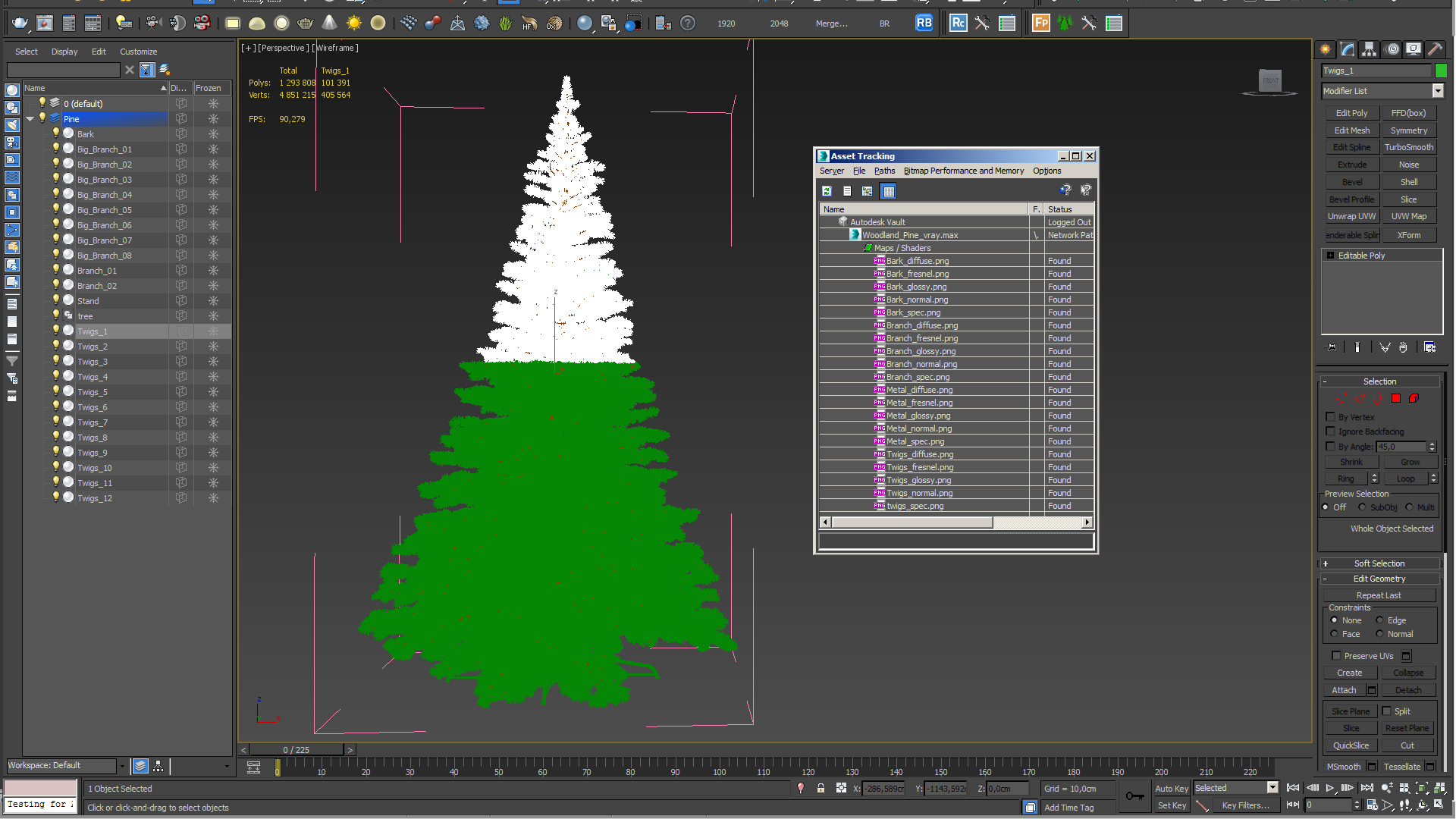Viewport: 1456px width, 819px height.
Task: Click the green object color swatch
Action: (1441, 71)
